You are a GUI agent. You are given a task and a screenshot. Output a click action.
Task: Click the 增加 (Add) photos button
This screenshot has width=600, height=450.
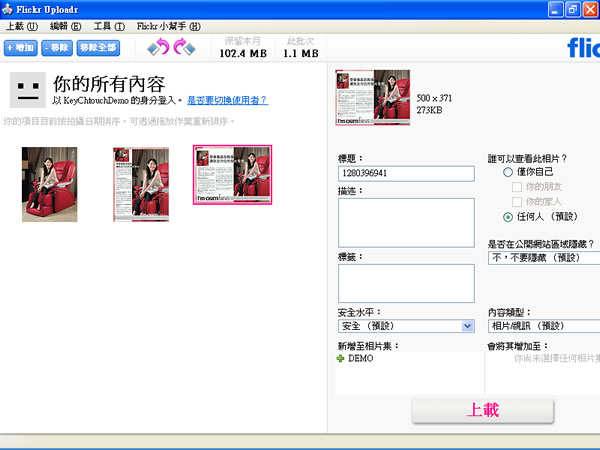[20, 47]
